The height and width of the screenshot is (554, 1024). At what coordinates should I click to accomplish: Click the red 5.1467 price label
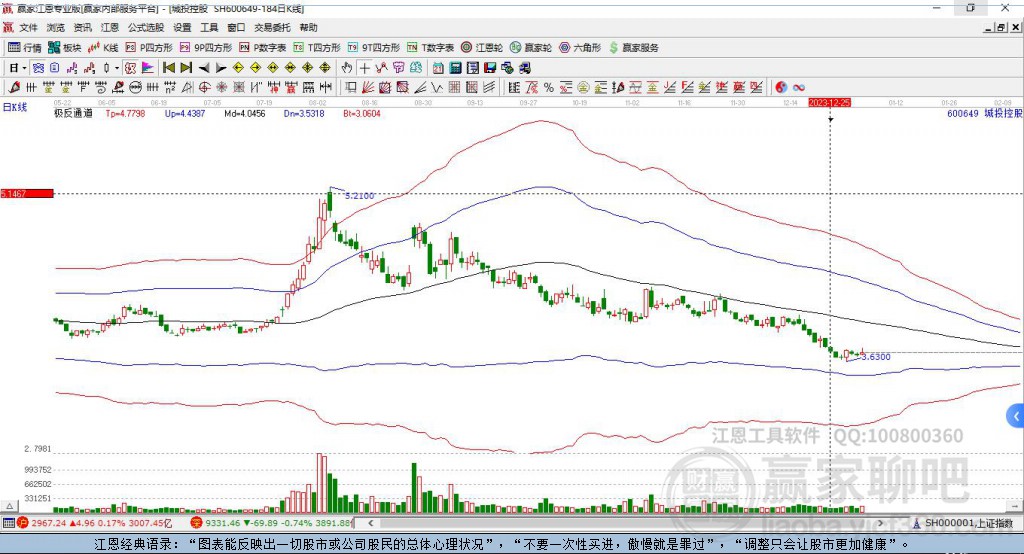pos(26,193)
